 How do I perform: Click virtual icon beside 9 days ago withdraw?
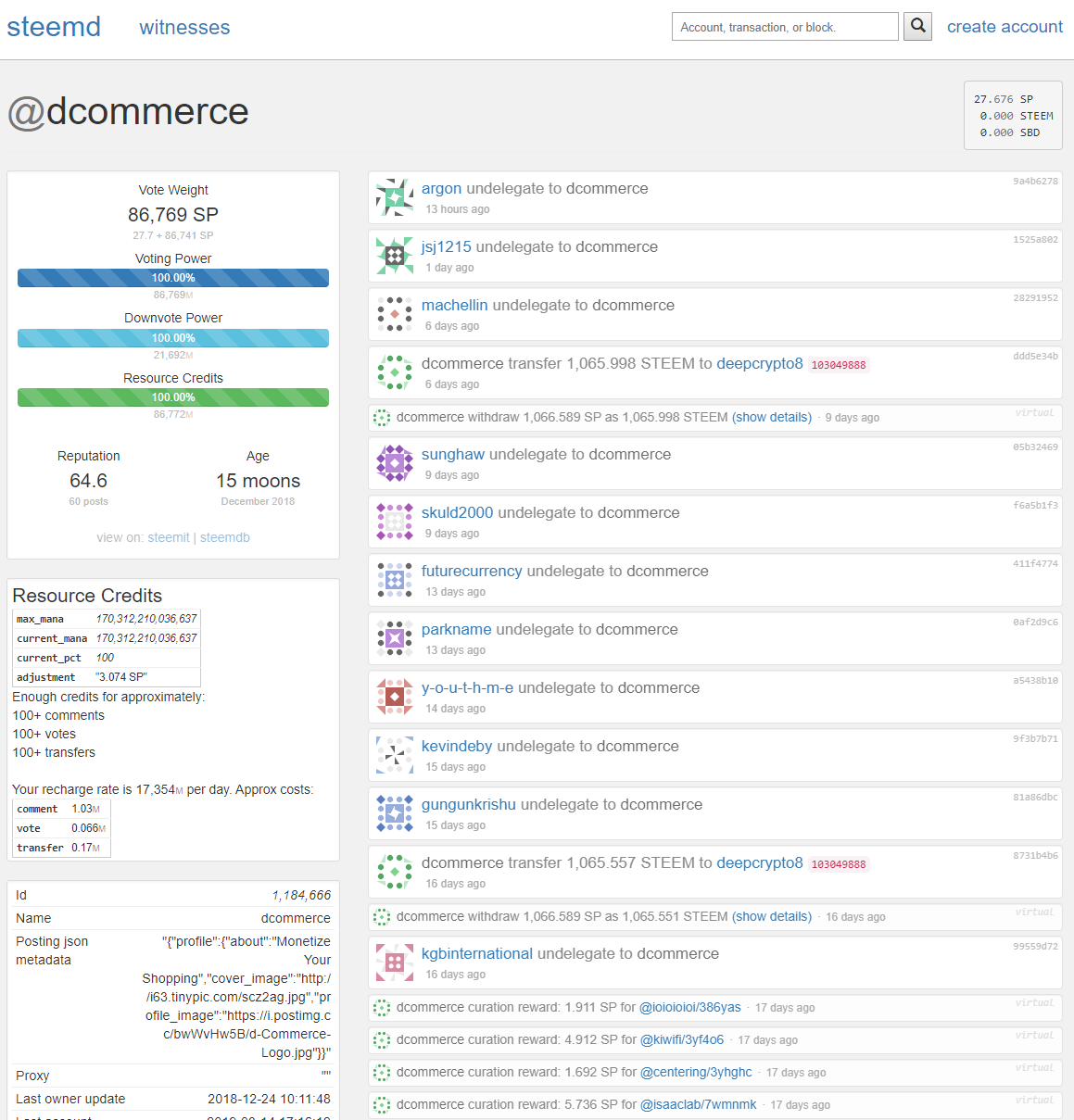[x=381, y=418]
